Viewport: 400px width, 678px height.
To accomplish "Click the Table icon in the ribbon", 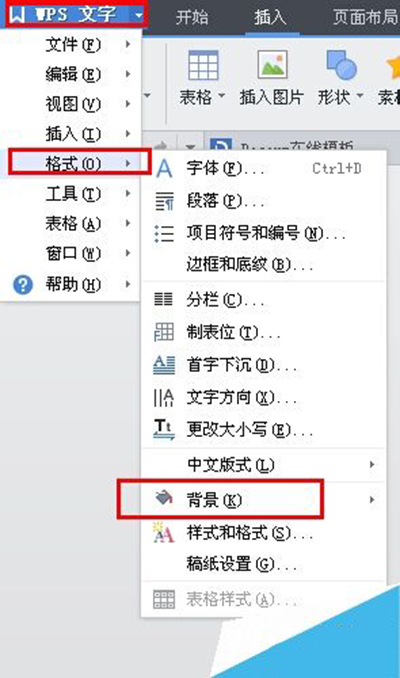I will point(203,65).
